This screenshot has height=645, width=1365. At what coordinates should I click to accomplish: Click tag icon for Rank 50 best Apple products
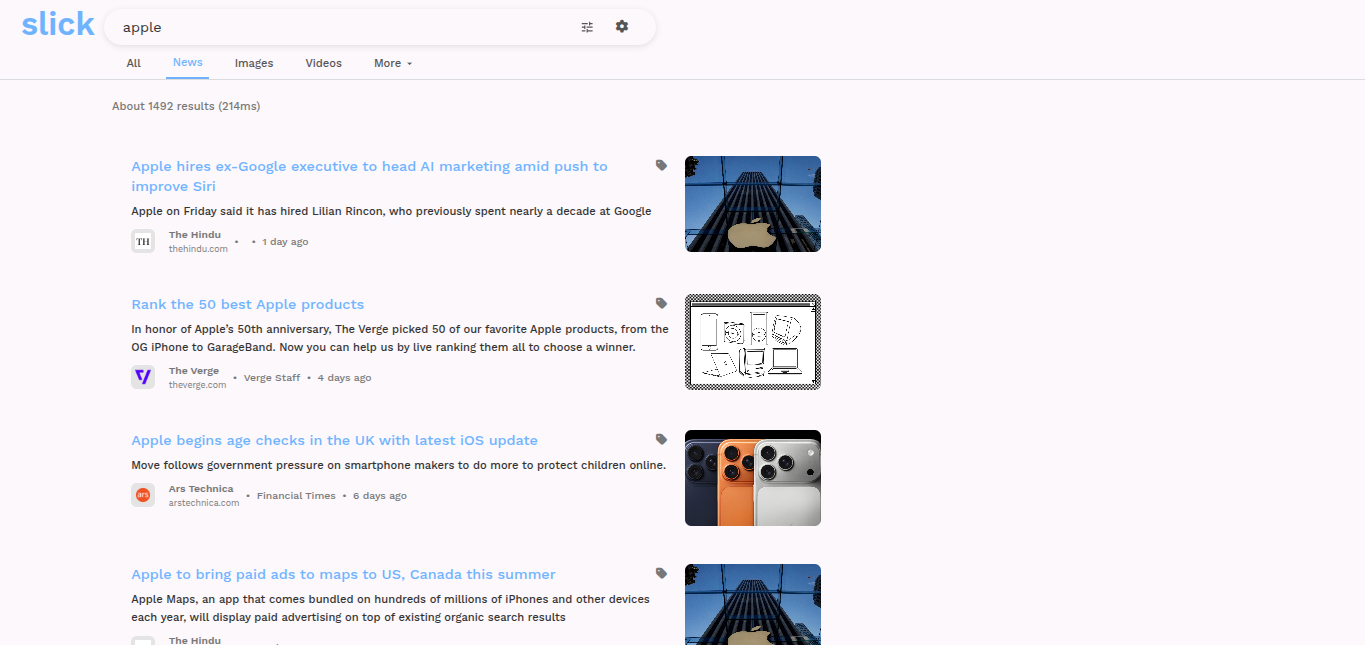[x=661, y=303]
